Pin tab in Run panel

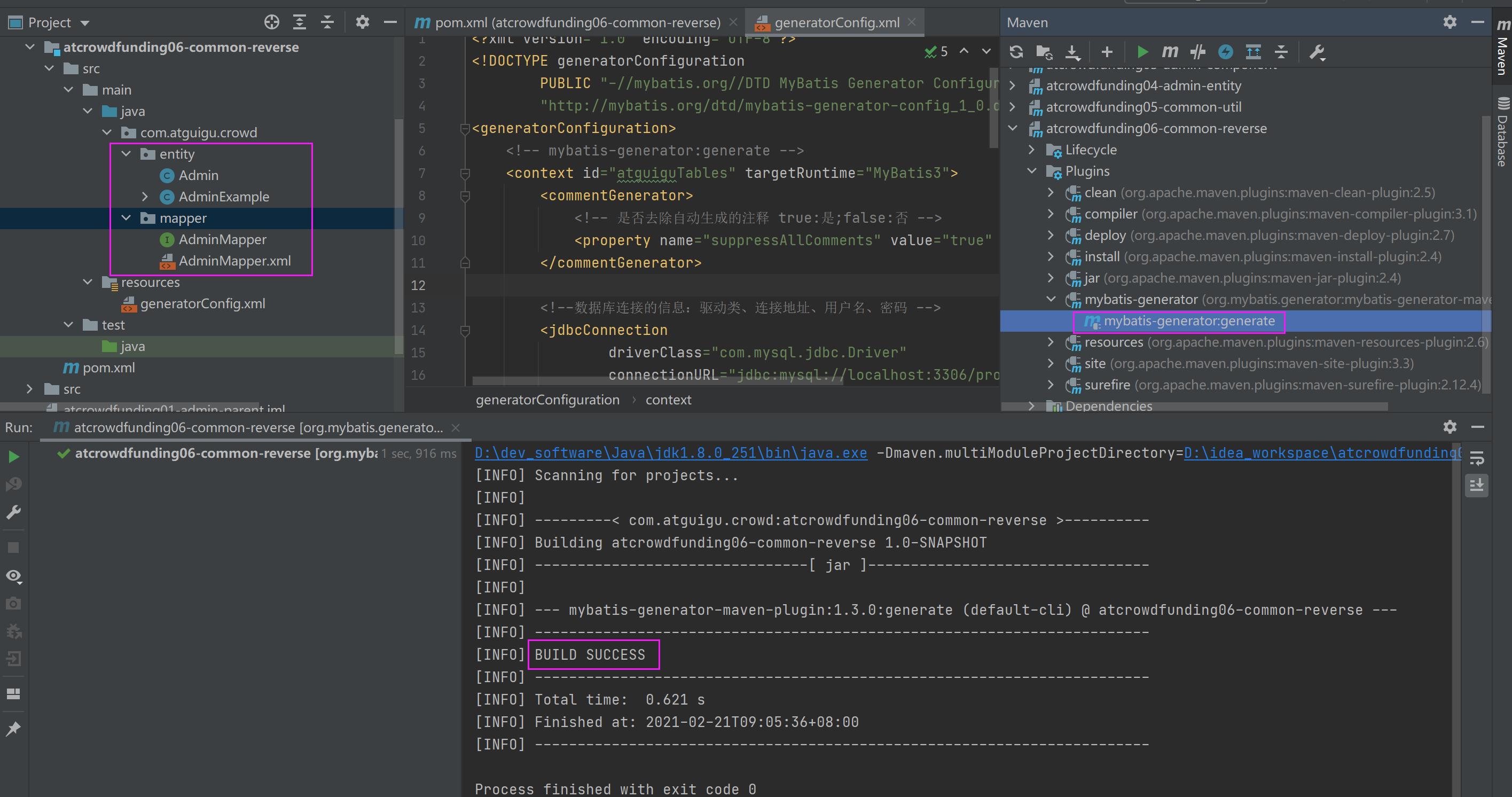tap(13, 728)
